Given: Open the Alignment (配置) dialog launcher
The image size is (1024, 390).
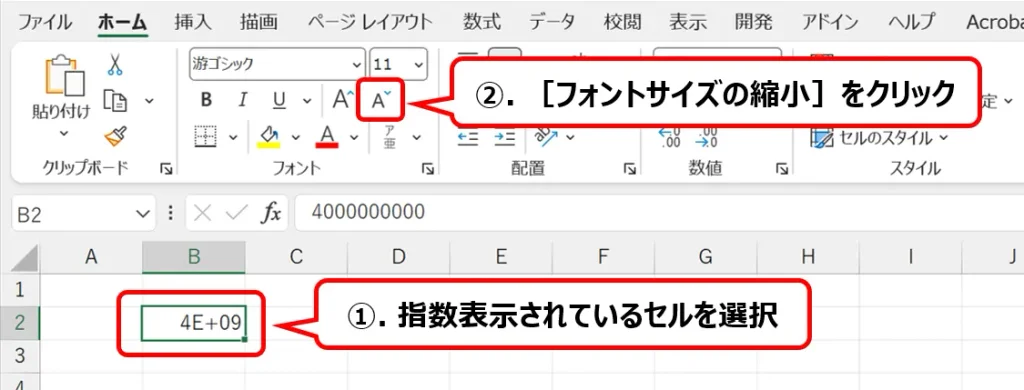Looking at the screenshot, I should pos(630,169).
